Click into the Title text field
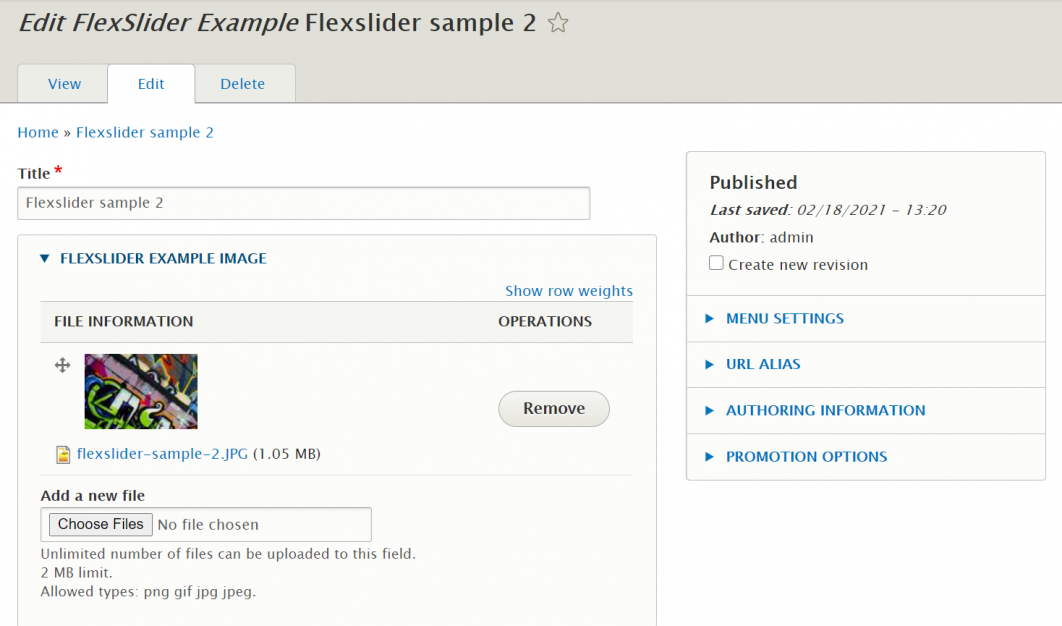The height and width of the screenshot is (626, 1062). click(x=303, y=203)
